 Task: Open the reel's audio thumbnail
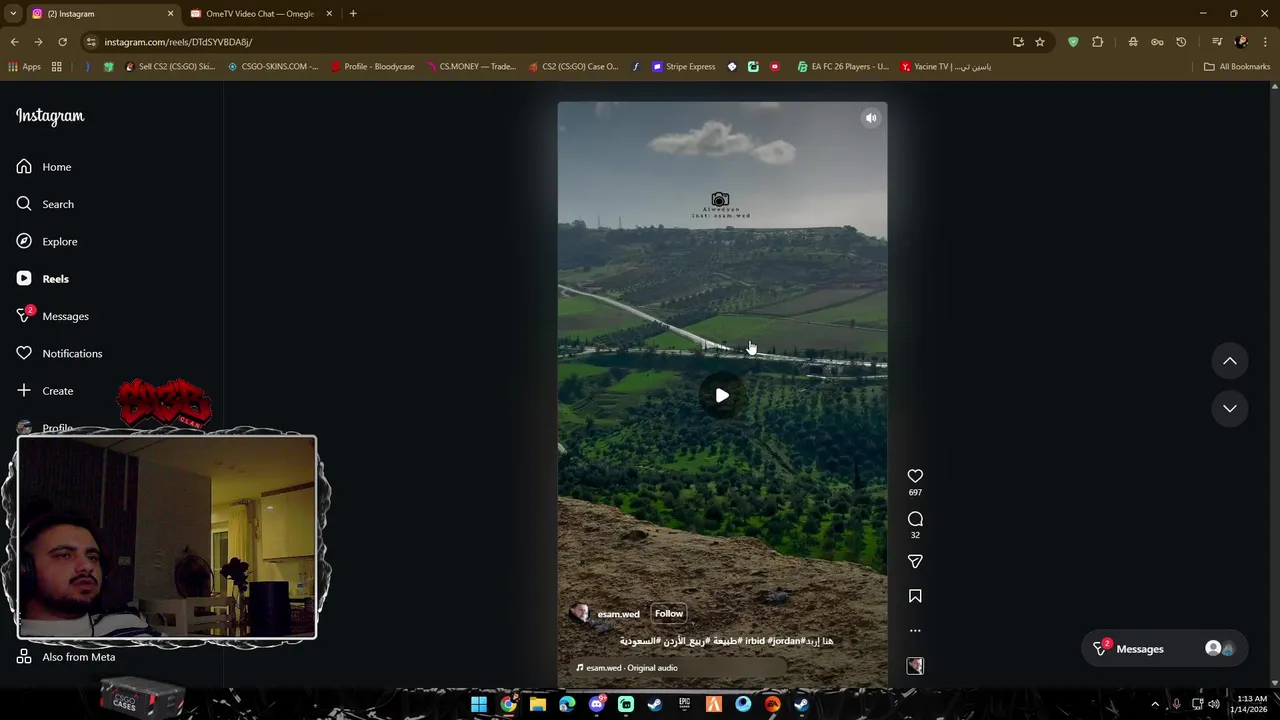click(915, 666)
